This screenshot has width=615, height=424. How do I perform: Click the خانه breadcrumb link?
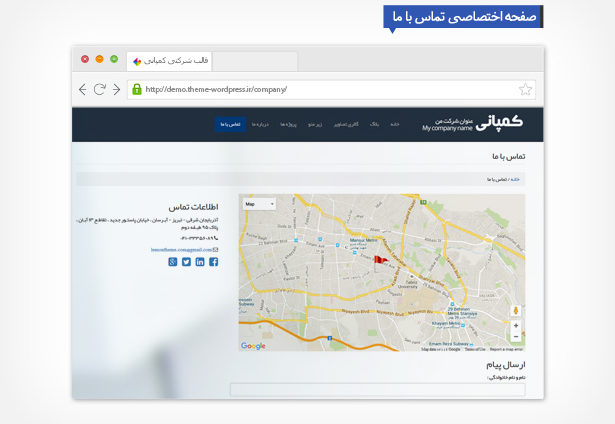click(x=514, y=180)
